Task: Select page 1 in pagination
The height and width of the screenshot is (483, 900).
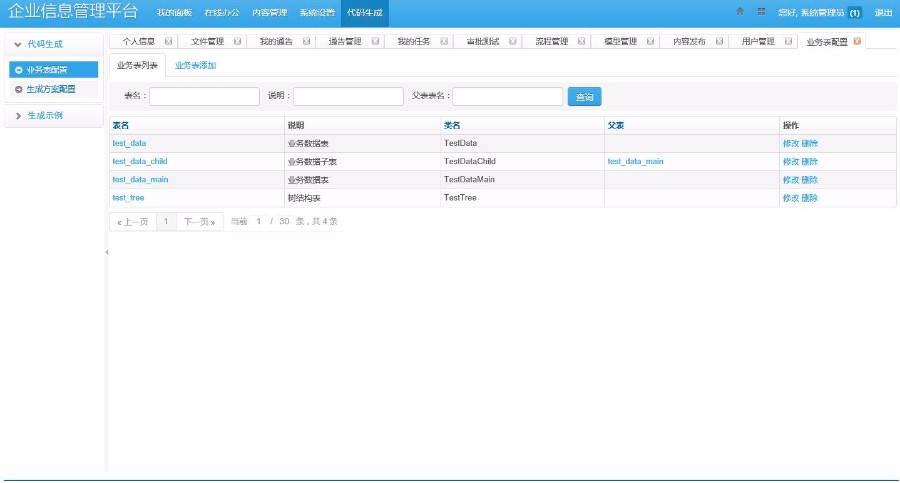Action: click(166, 222)
